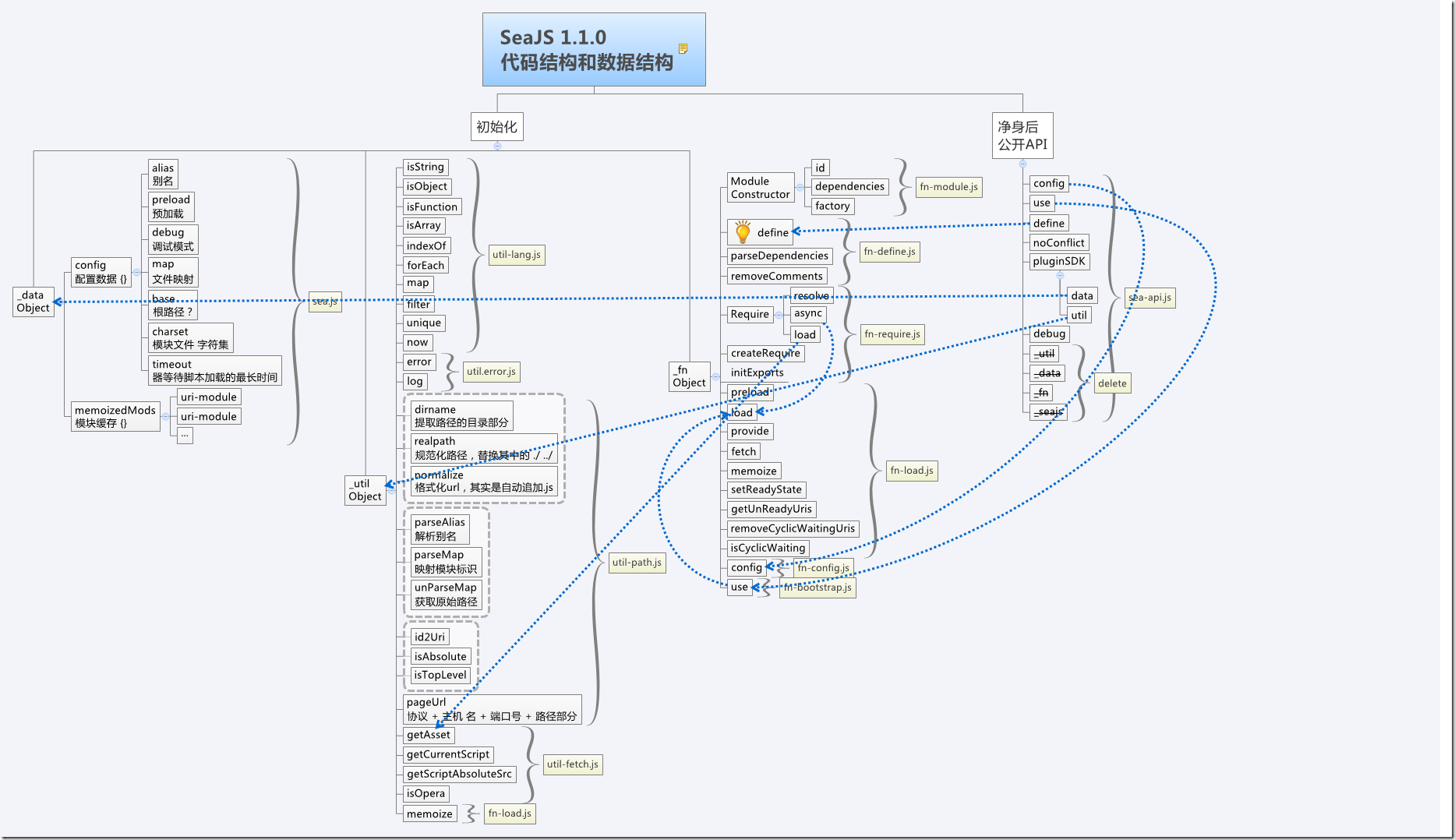The width and height of the screenshot is (1455, 840).
Task: Select the preload 预加载 node
Action: pyautogui.click(x=171, y=206)
